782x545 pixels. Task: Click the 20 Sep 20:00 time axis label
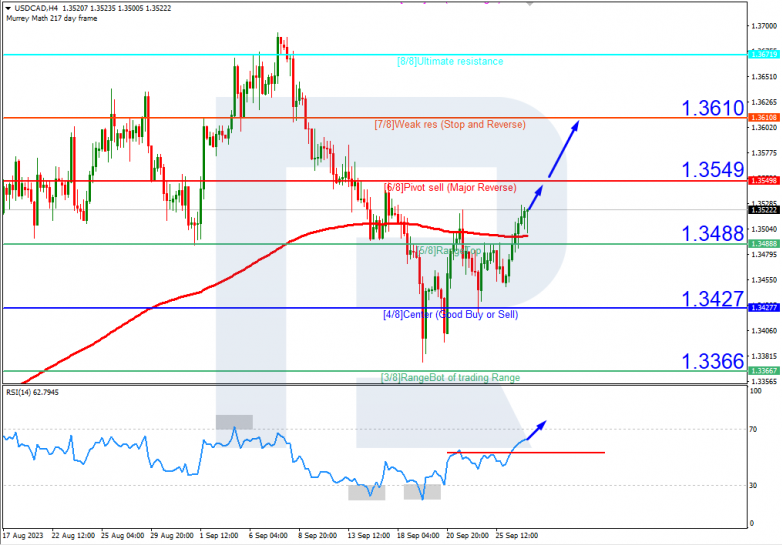[x=467, y=536]
